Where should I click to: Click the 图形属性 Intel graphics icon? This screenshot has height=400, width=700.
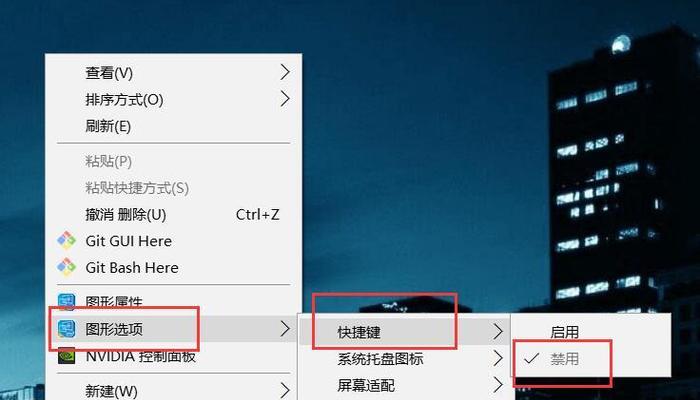point(67,302)
